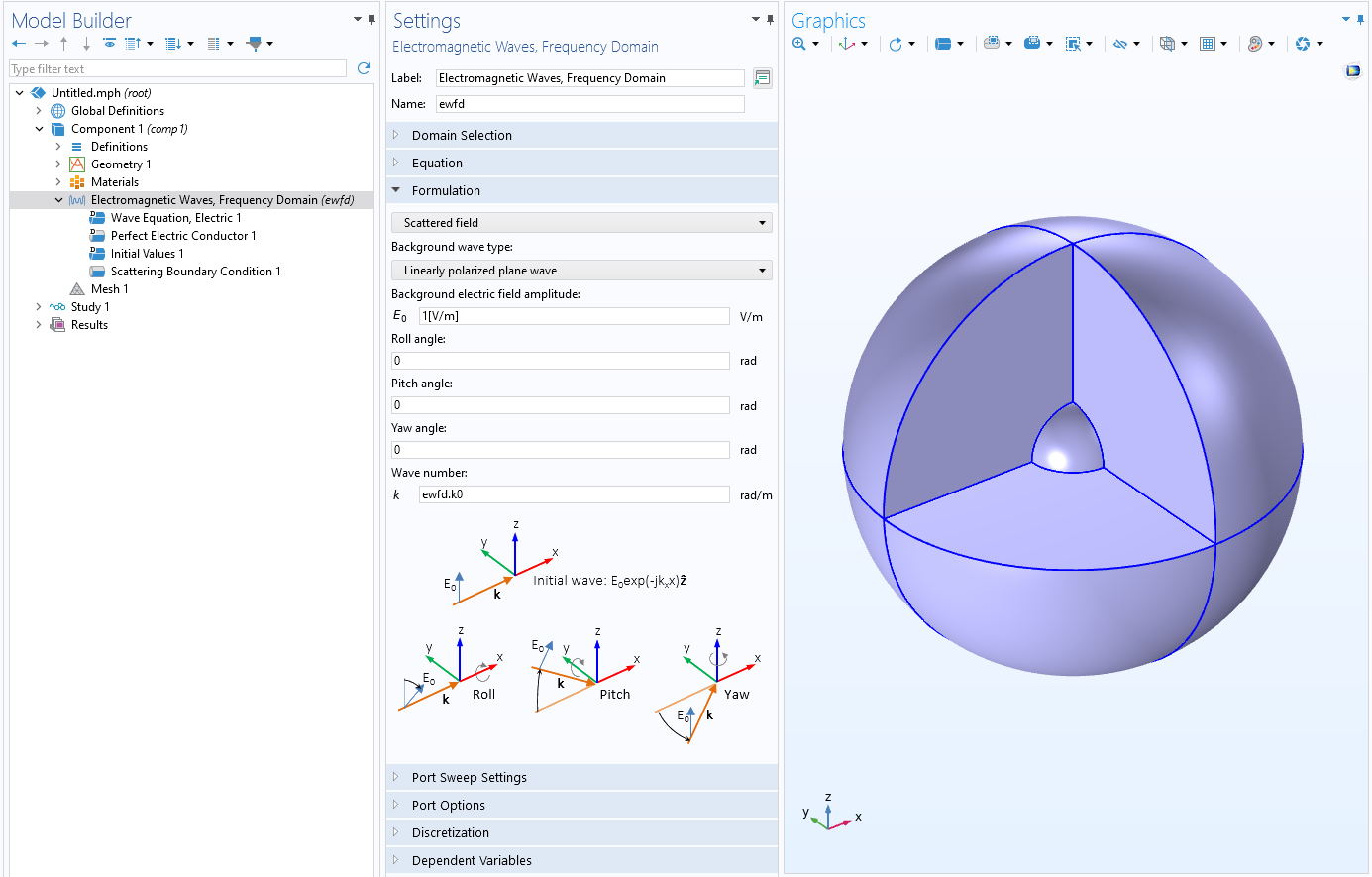Click the refresh icon beside the filter text box
This screenshot has height=877, width=1372.
(x=363, y=68)
